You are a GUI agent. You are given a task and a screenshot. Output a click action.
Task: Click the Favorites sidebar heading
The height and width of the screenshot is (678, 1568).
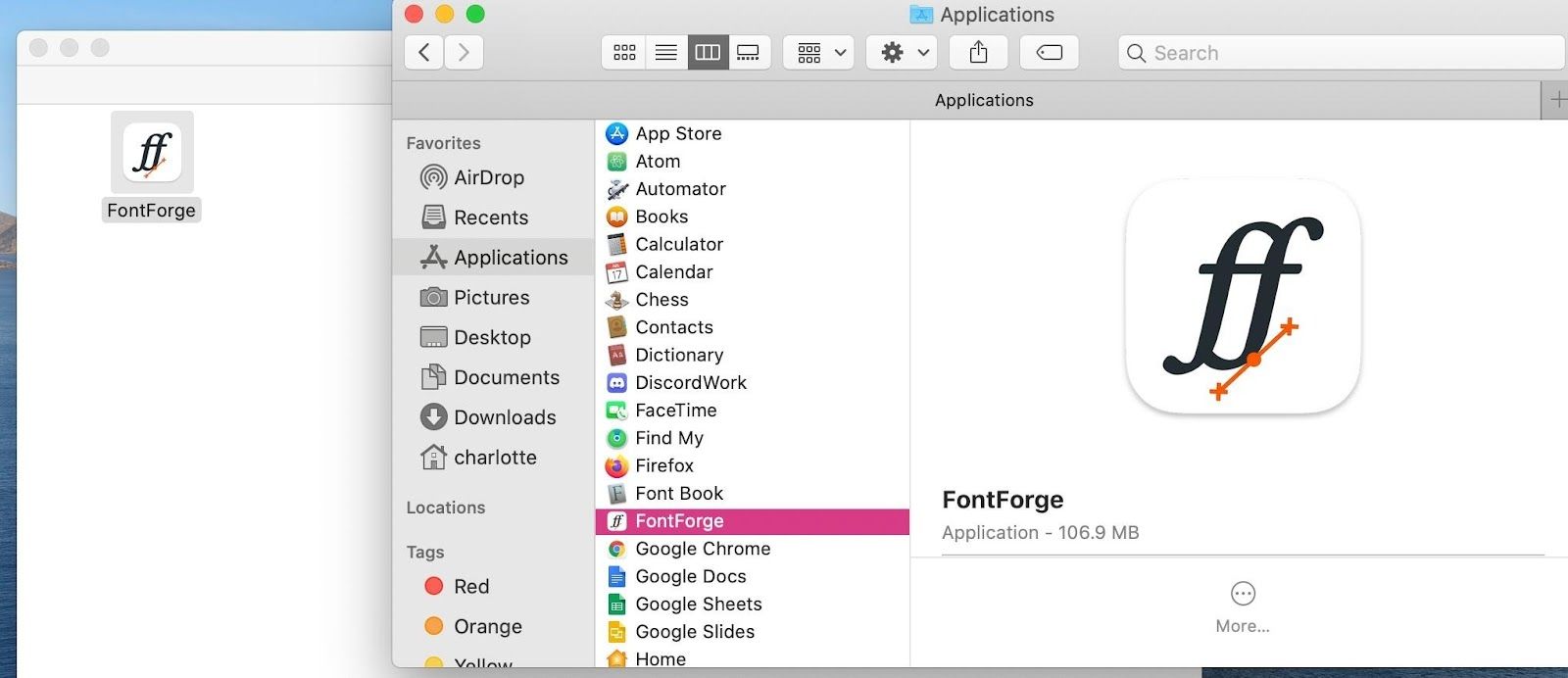443,143
